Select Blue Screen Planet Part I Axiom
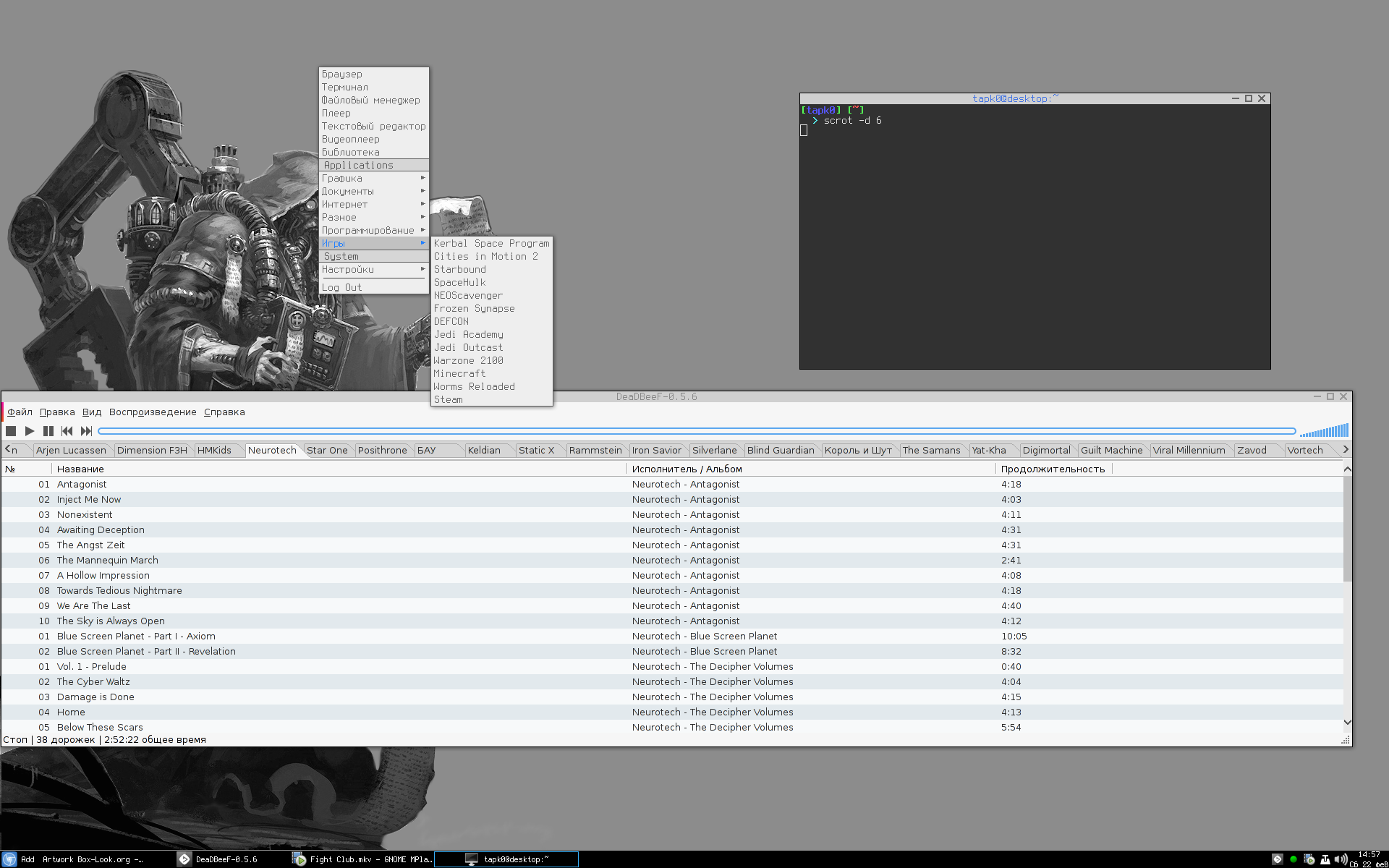Viewport: 1389px width, 868px height. [x=672, y=636]
